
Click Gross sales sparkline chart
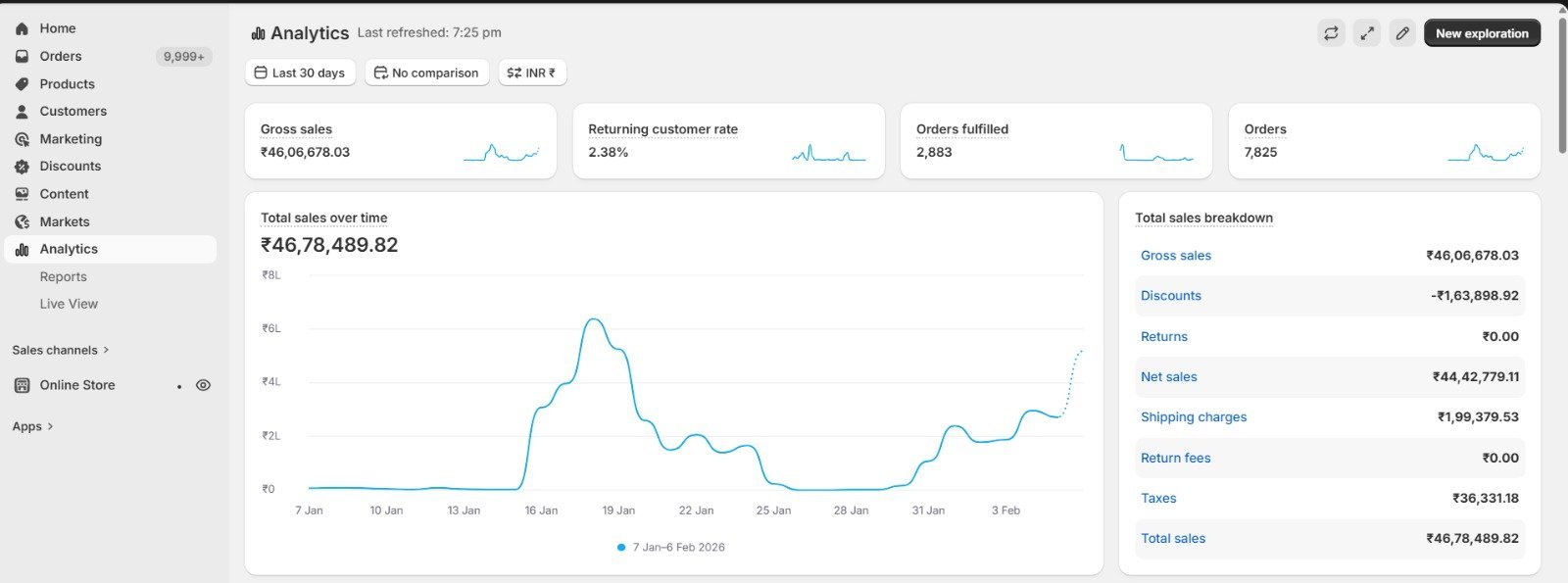(501, 153)
